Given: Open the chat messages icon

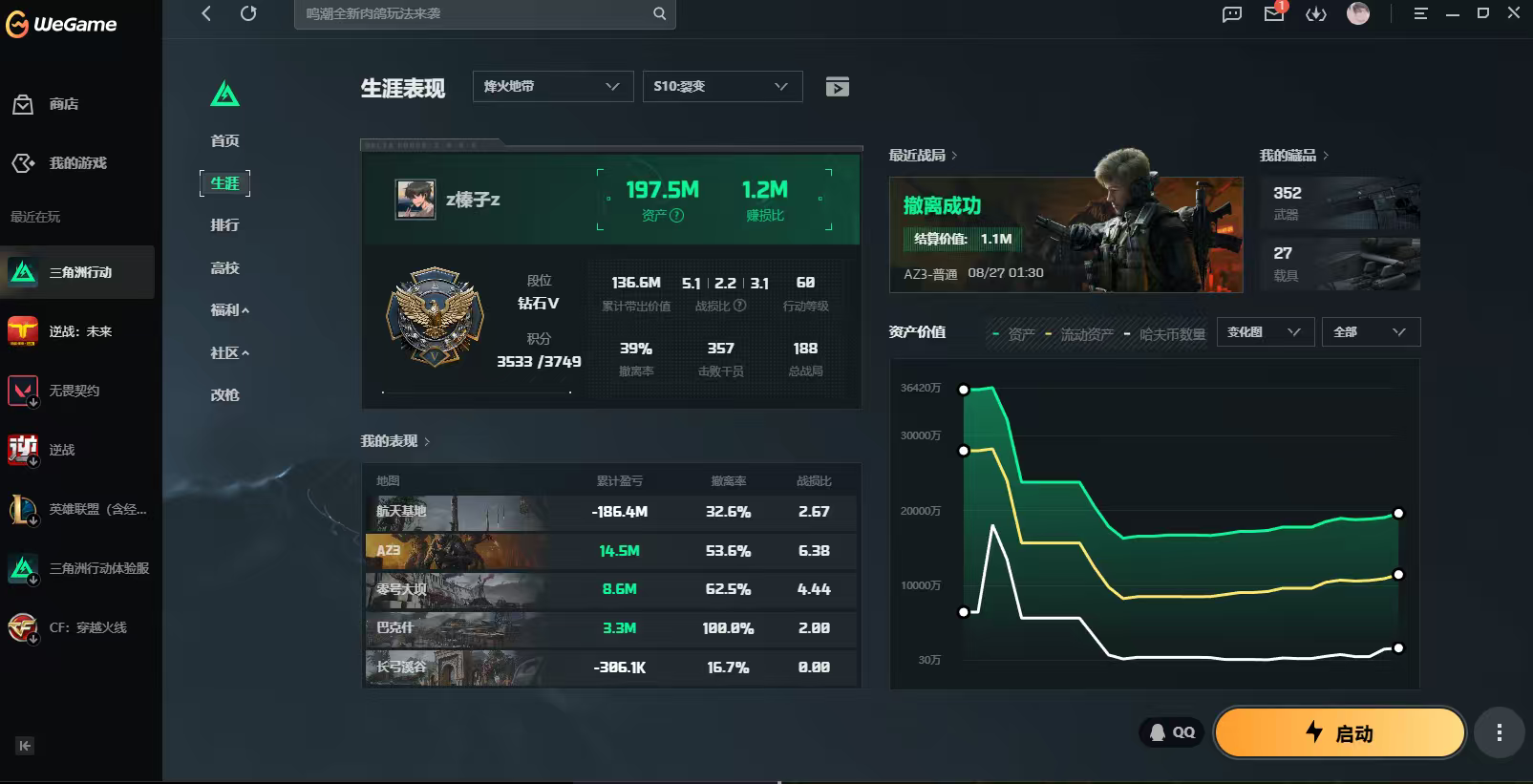Looking at the screenshot, I should (1232, 13).
